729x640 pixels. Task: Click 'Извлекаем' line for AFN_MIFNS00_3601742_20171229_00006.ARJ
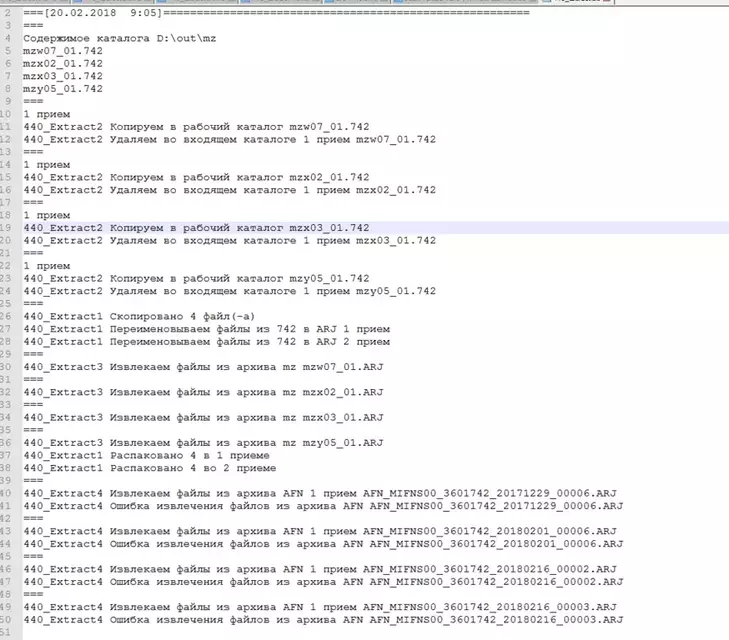pos(320,493)
